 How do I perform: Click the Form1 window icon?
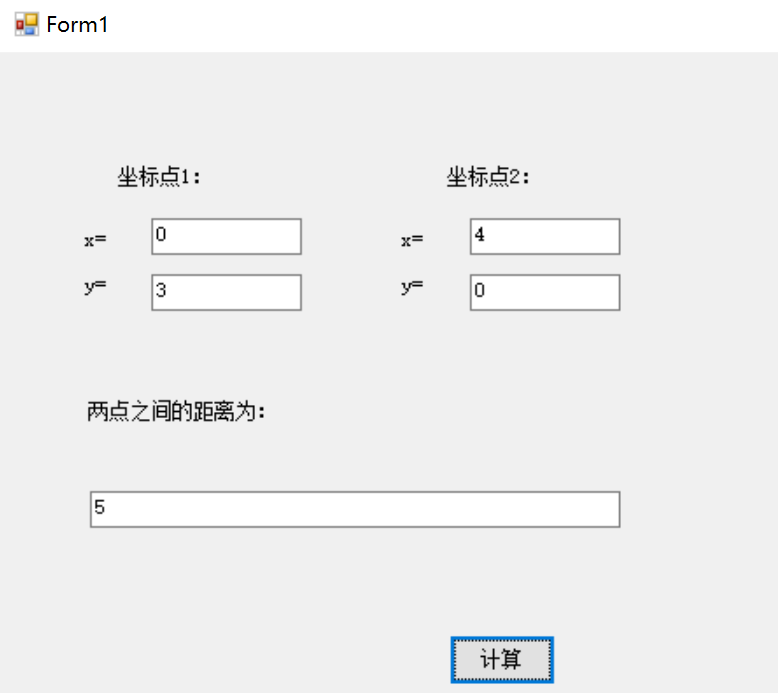[26, 25]
